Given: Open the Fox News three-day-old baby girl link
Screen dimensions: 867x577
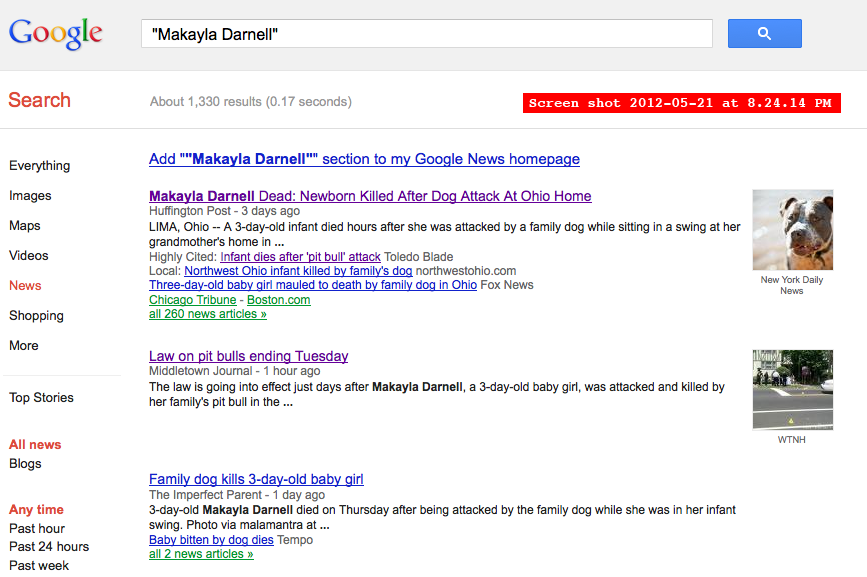Looking at the screenshot, I should pos(313,285).
